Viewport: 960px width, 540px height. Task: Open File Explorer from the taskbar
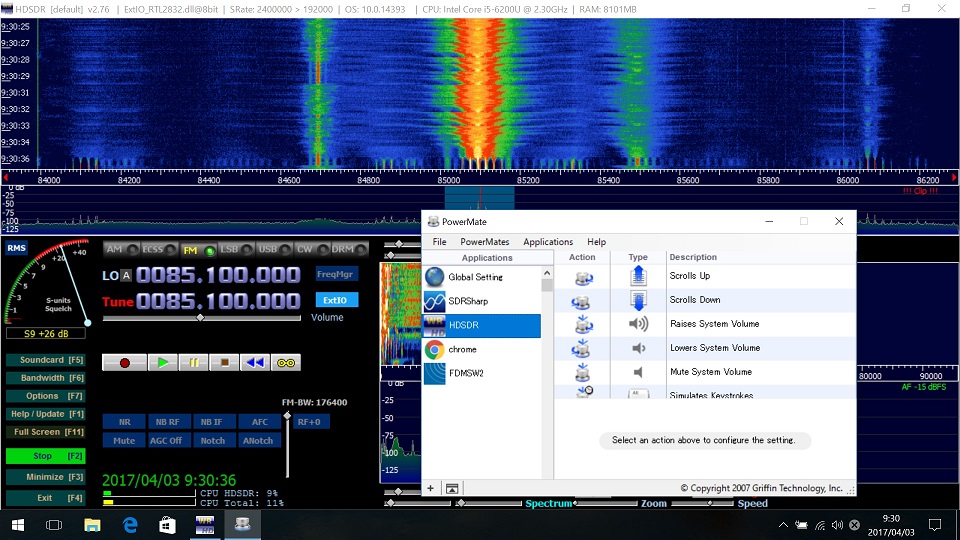(92, 525)
